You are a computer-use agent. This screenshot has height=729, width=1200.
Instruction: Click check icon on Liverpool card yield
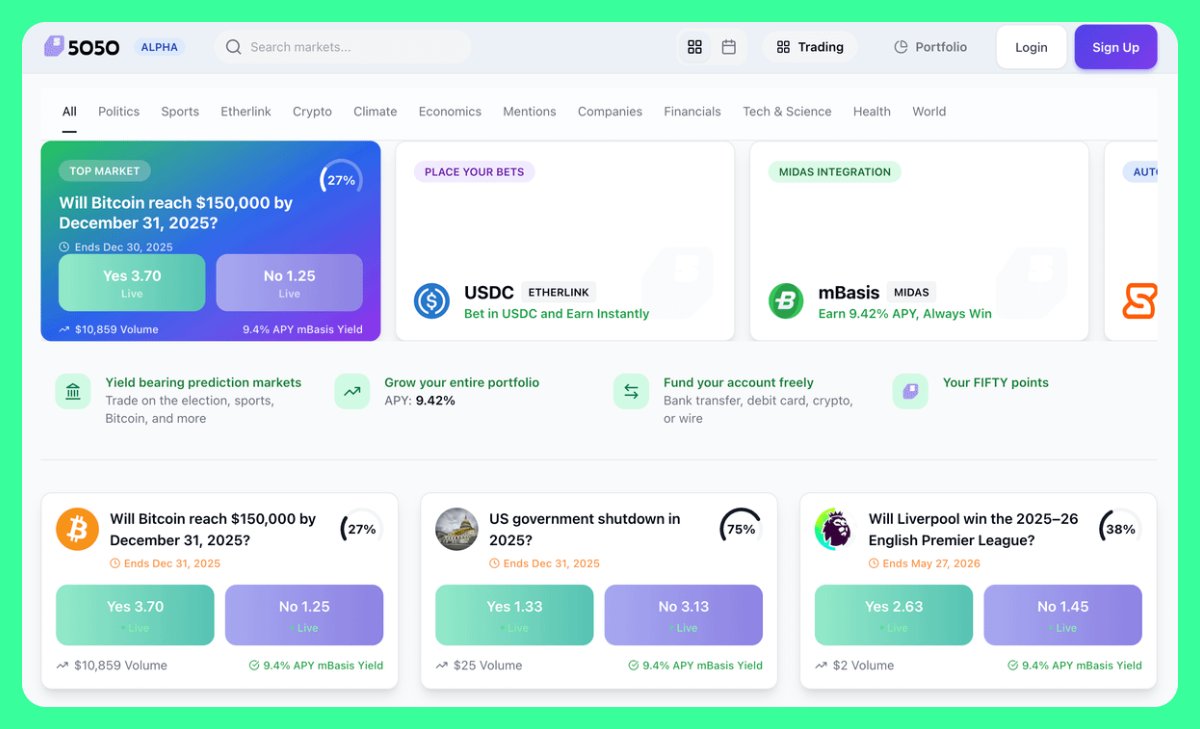coord(1013,665)
